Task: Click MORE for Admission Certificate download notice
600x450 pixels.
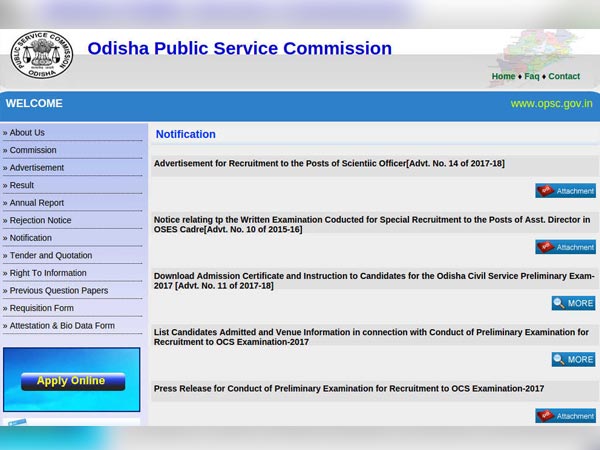Action: [573, 303]
